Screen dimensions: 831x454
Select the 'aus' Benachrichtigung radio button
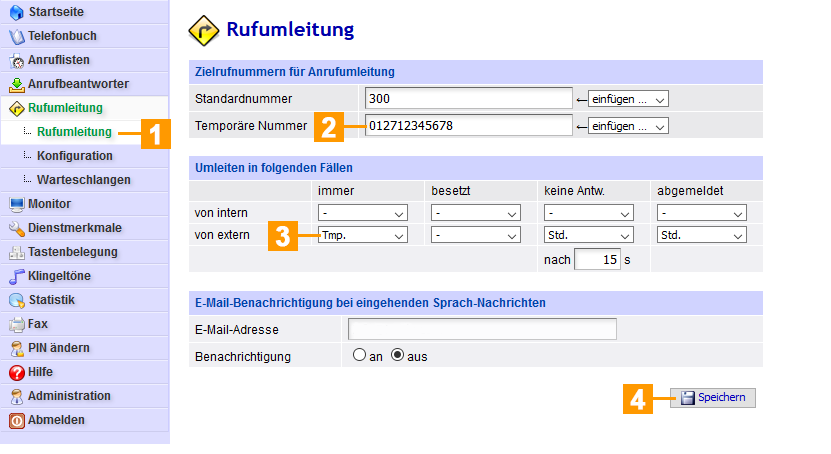coord(397,356)
